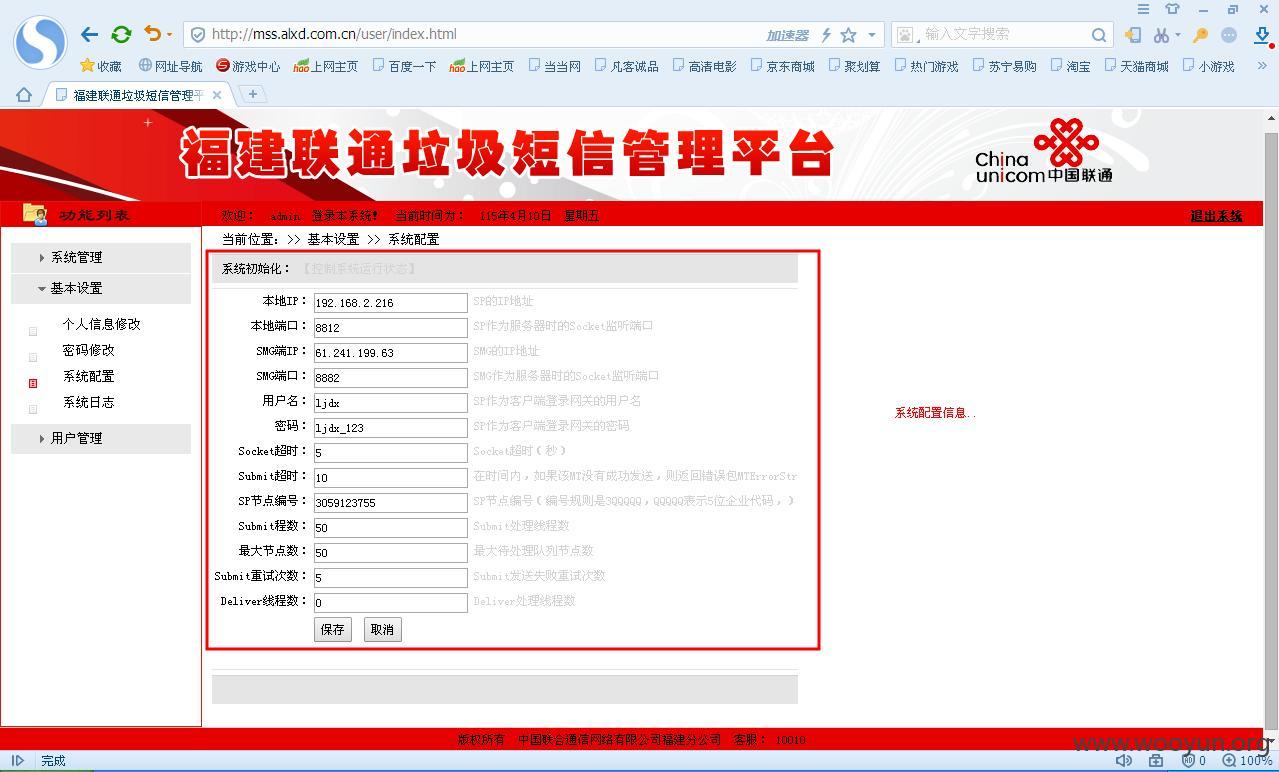Click the Socket超时 input field
Screen dimensions: 1279x772
(x=391, y=452)
